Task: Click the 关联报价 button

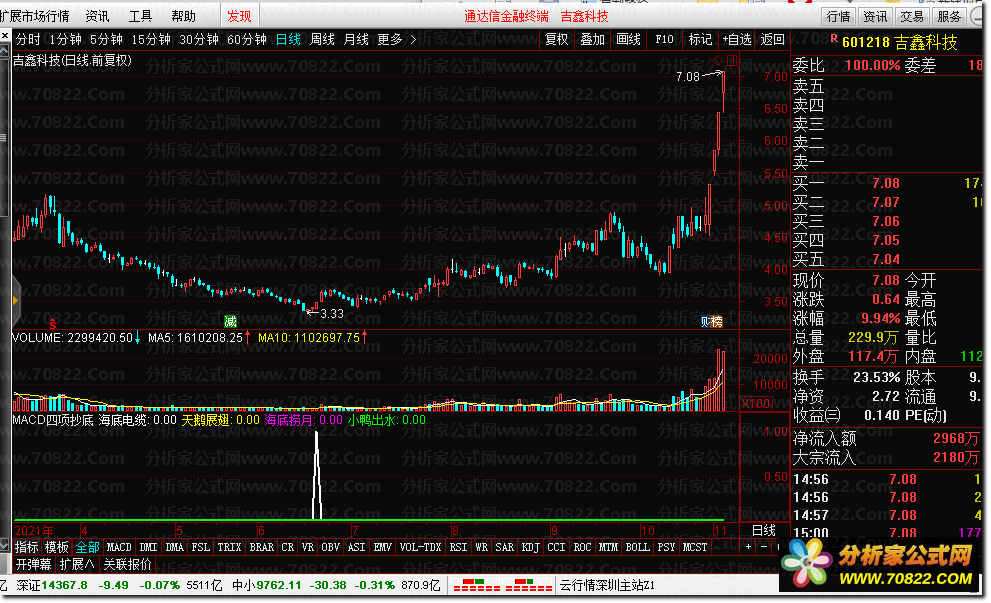Action: (128, 564)
